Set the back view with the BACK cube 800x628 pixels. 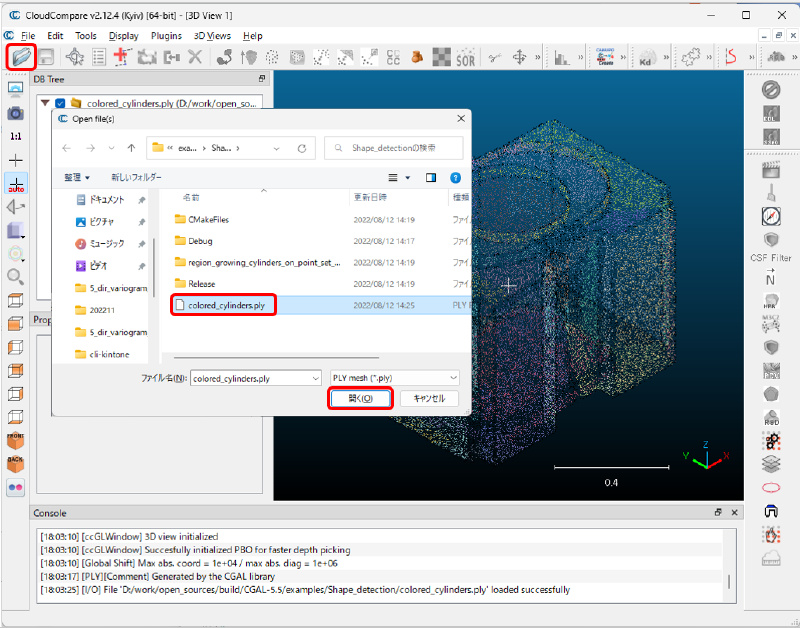(x=15, y=463)
